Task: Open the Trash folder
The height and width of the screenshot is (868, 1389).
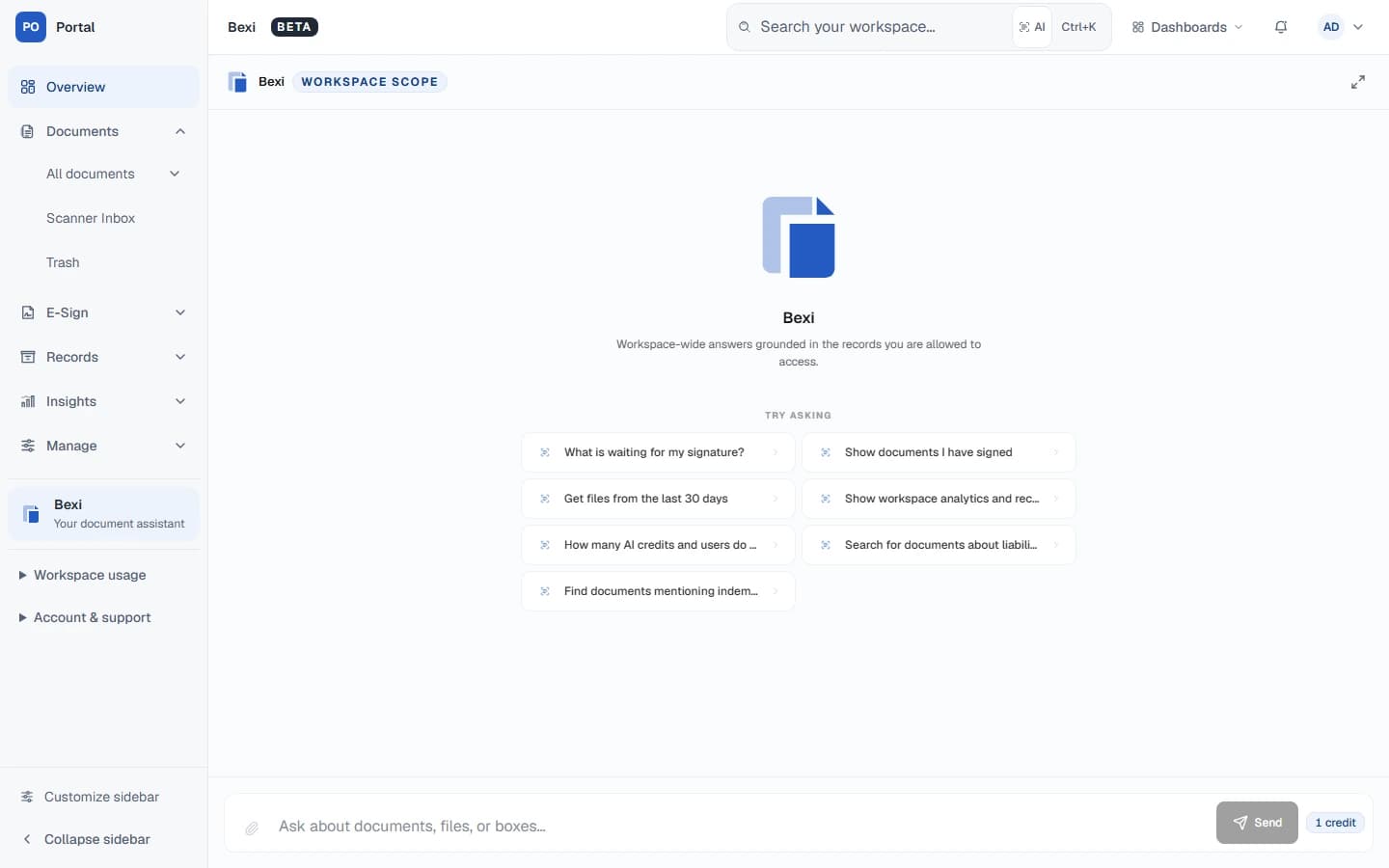Action: pyautogui.click(x=63, y=262)
